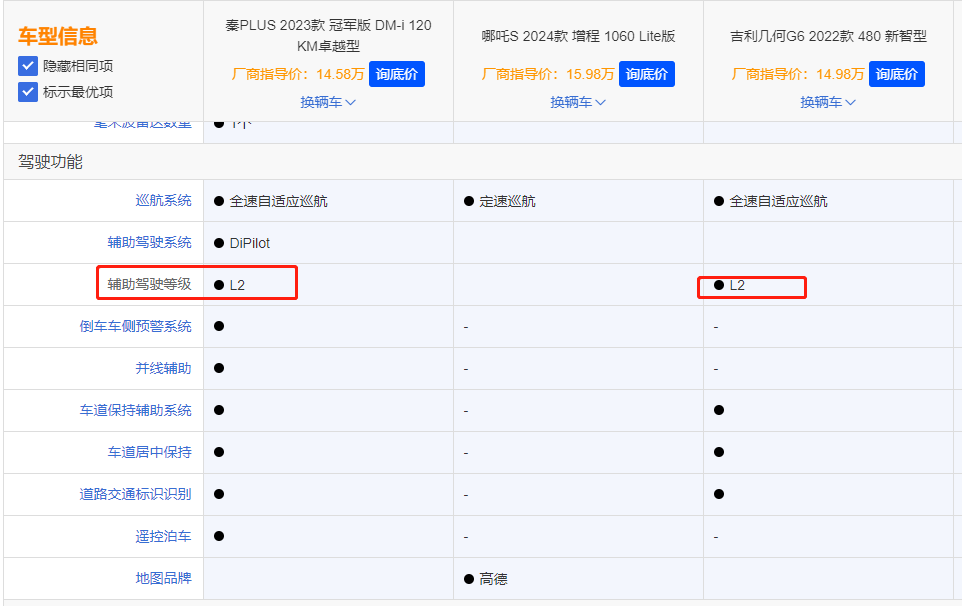Select the DiPilot cell value
The image size is (962, 606).
[x=249, y=243]
